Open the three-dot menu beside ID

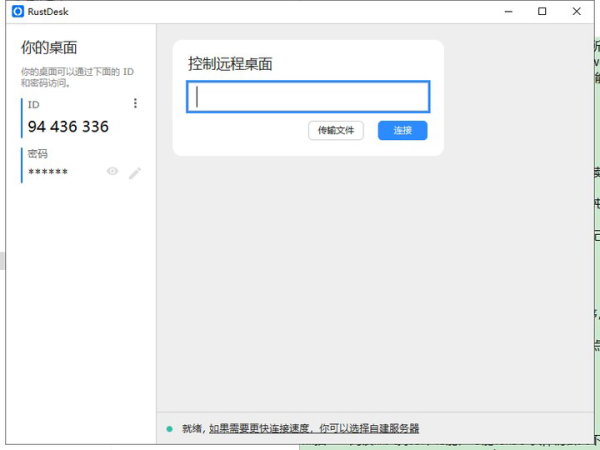pos(135,103)
